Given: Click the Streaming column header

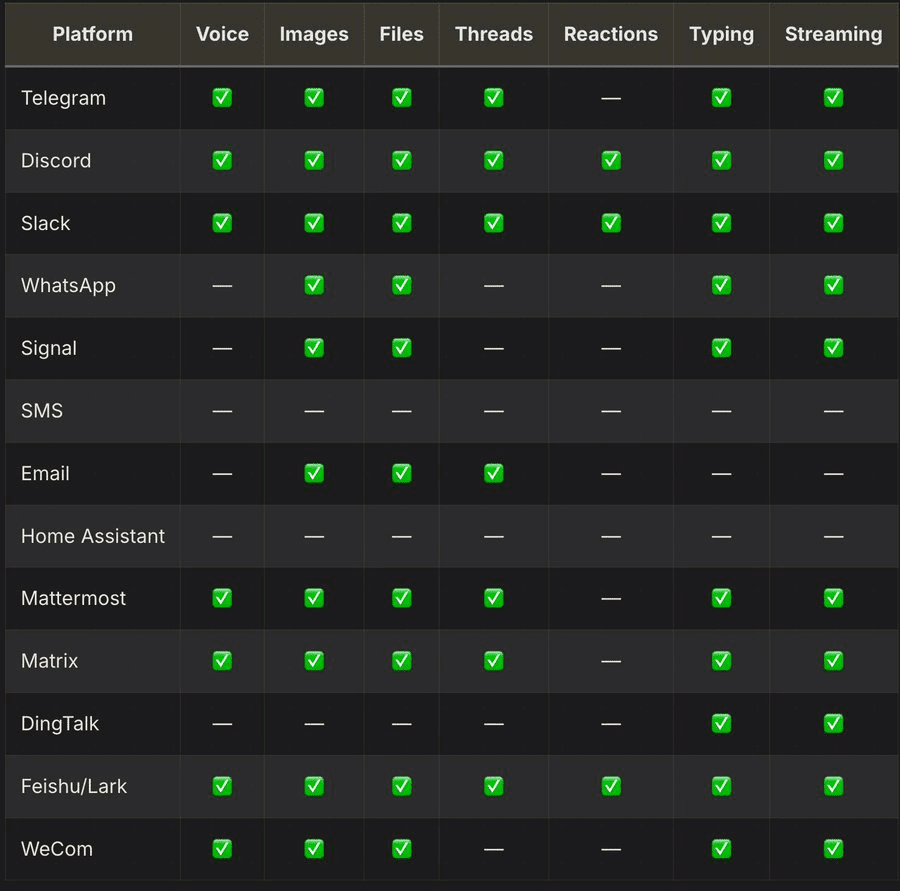Looking at the screenshot, I should click(x=833, y=34).
